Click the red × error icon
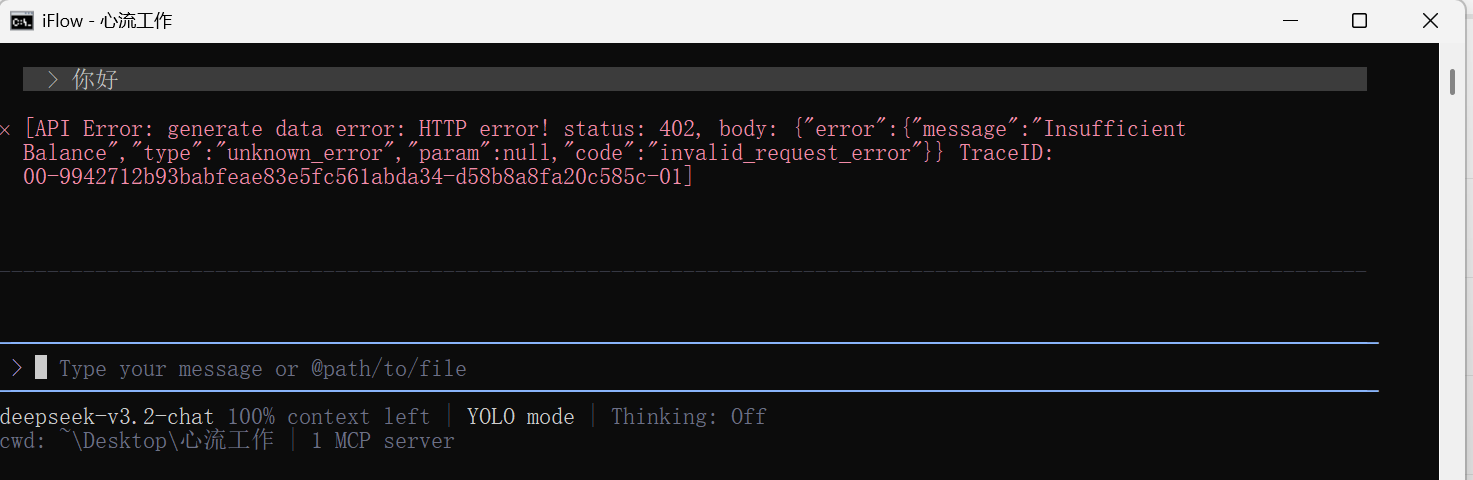 (x=6, y=130)
